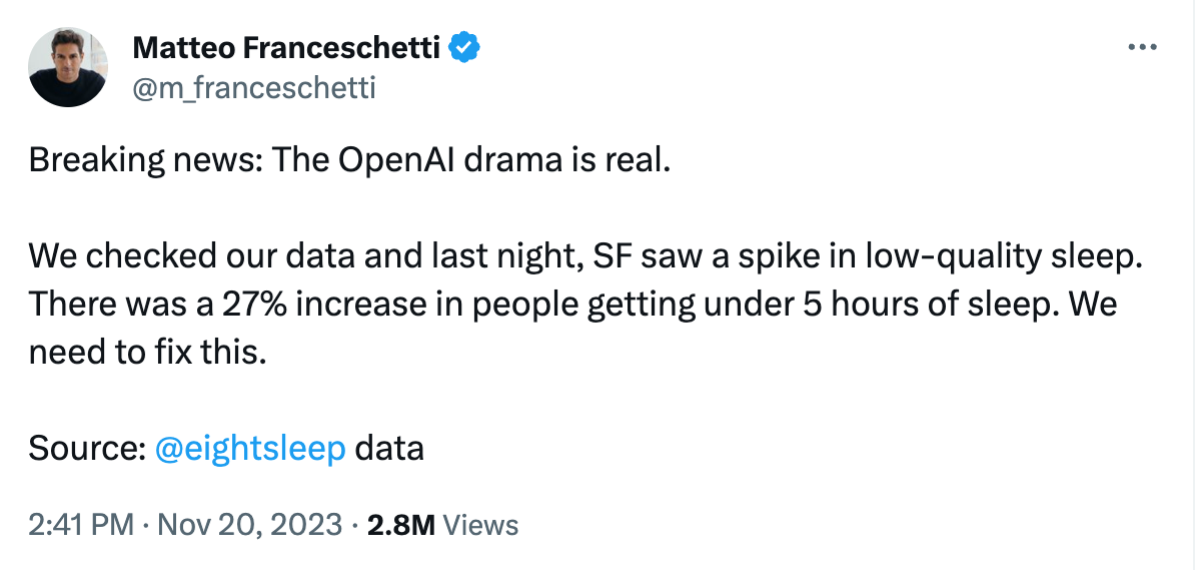The height and width of the screenshot is (570, 1196).
Task: Click the Views label
Action: (481, 526)
